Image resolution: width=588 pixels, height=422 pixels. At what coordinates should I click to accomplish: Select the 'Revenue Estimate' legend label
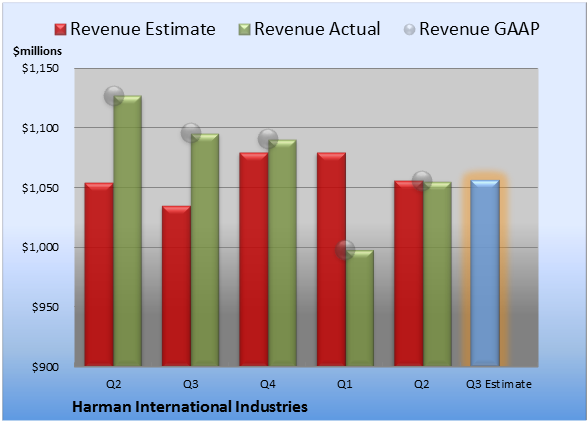coord(143,29)
